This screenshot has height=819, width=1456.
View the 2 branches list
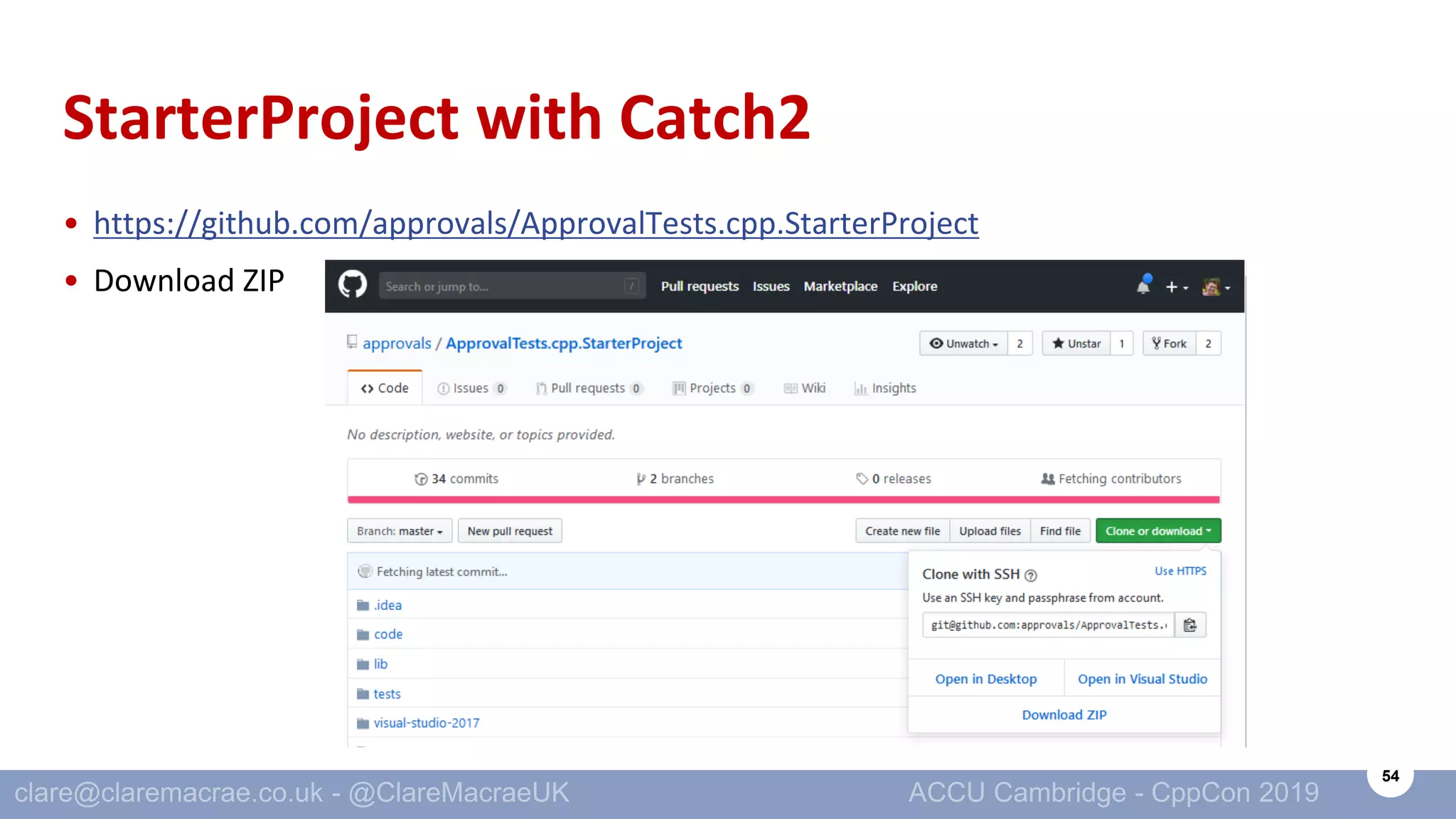click(x=675, y=478)
